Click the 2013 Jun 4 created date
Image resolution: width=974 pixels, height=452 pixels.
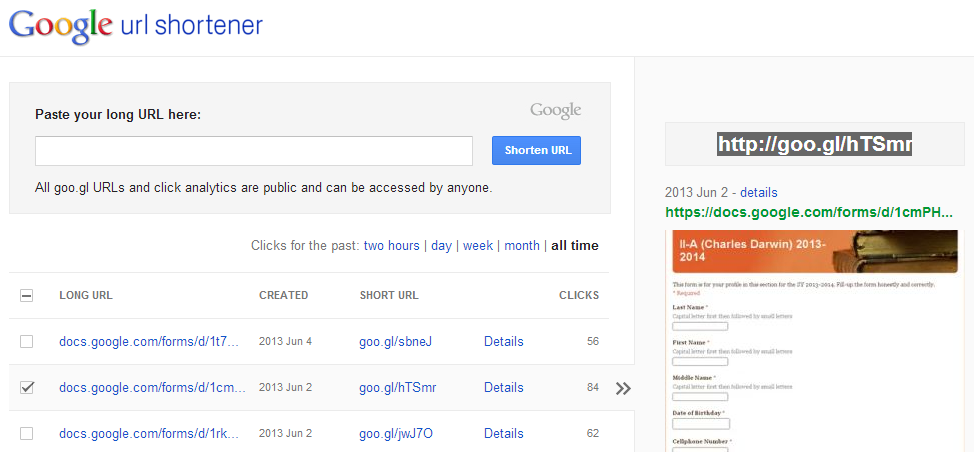tap(285, 341)
